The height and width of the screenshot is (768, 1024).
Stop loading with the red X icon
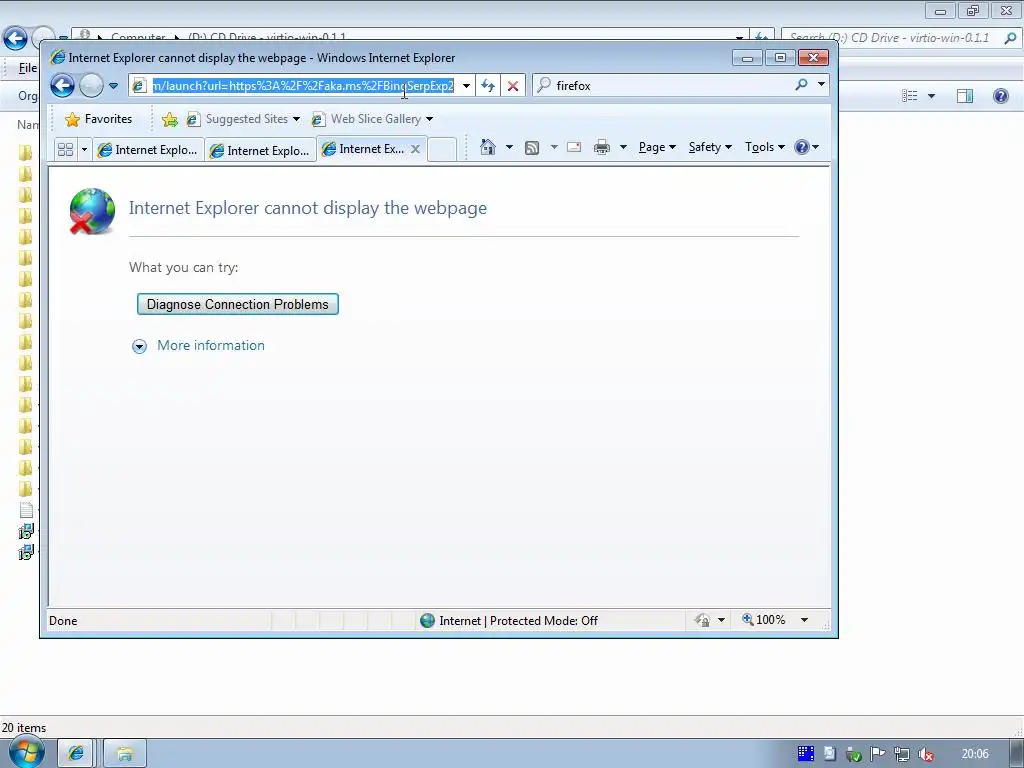[513, 86]
